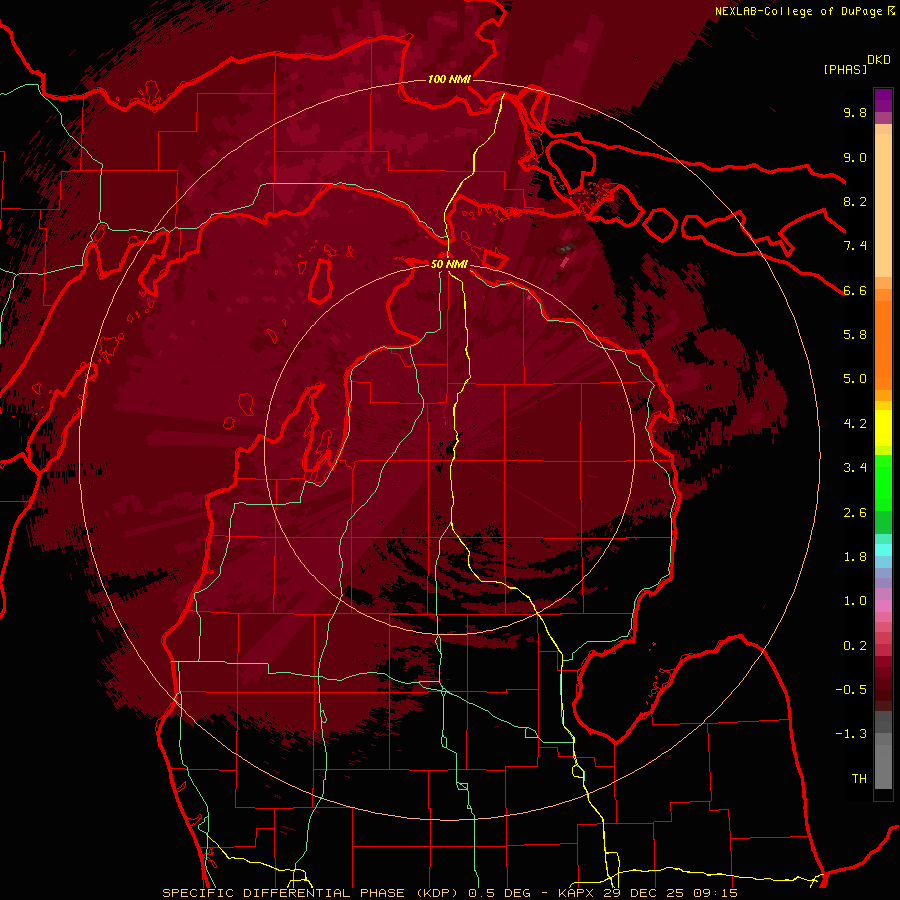The height and width of the screenshot is (900, 900).
Task: Select the 8.2 value on the color scale
Action: click(855, 201)
